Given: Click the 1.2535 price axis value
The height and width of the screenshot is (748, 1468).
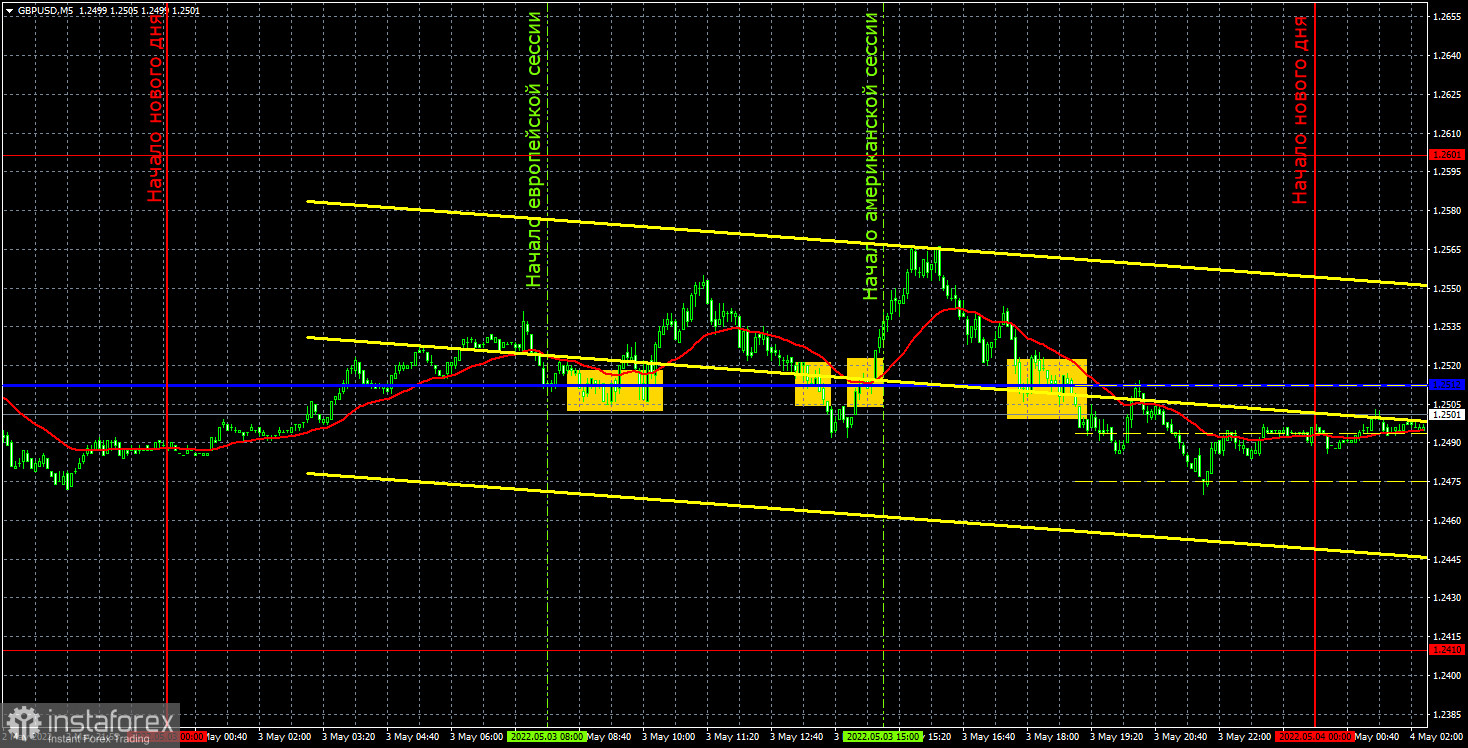Looking at the screenshot, I should coord(1449,327).
